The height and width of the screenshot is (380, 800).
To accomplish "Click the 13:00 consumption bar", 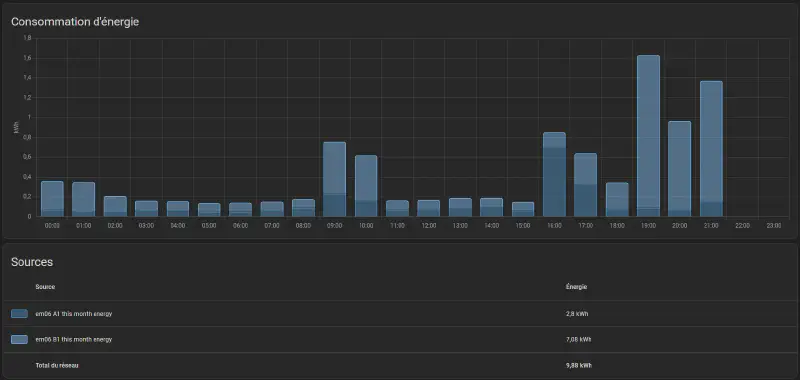I will point(460,207).
